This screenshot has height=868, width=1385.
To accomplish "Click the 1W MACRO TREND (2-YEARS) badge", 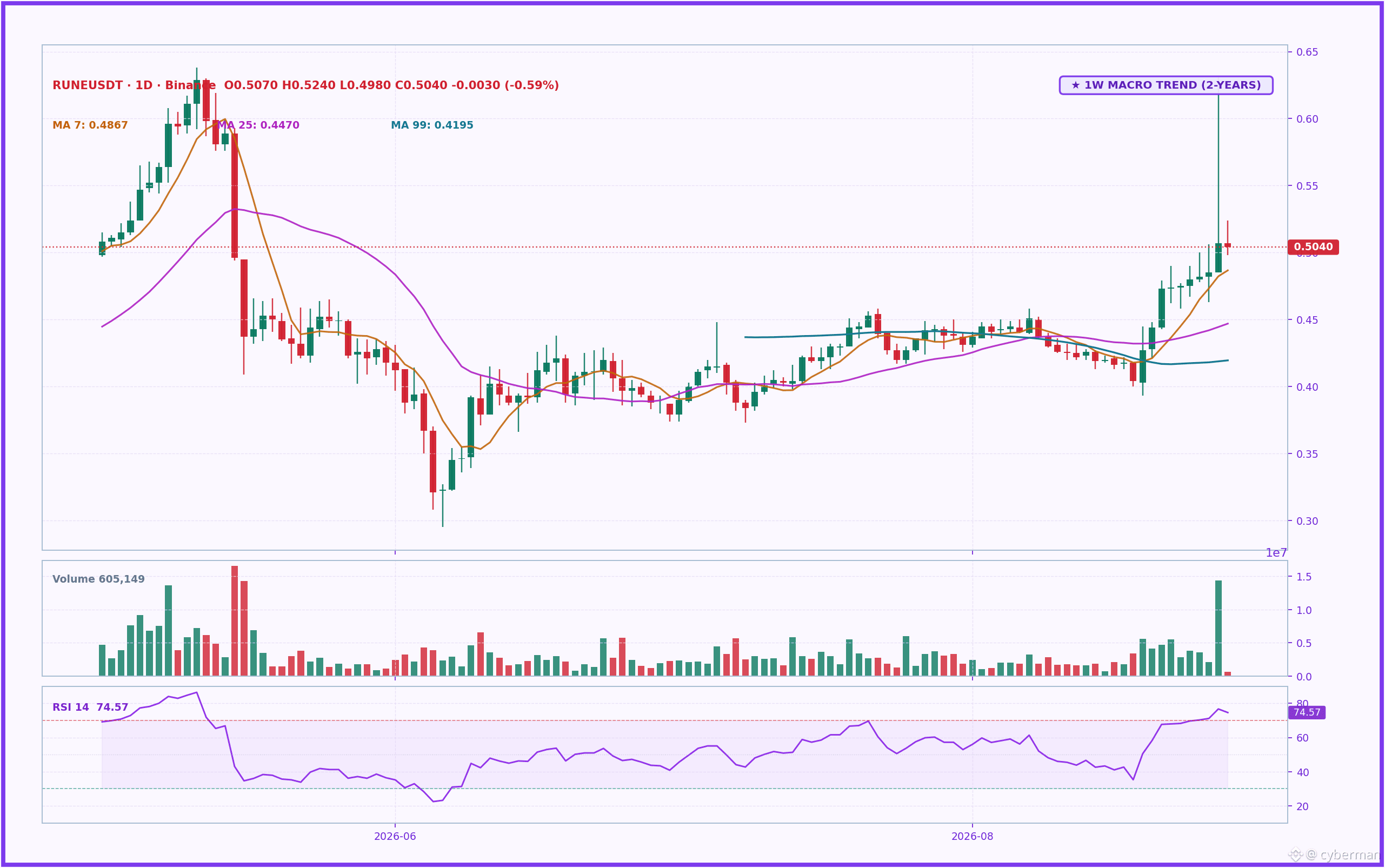I will point(1166,85).
